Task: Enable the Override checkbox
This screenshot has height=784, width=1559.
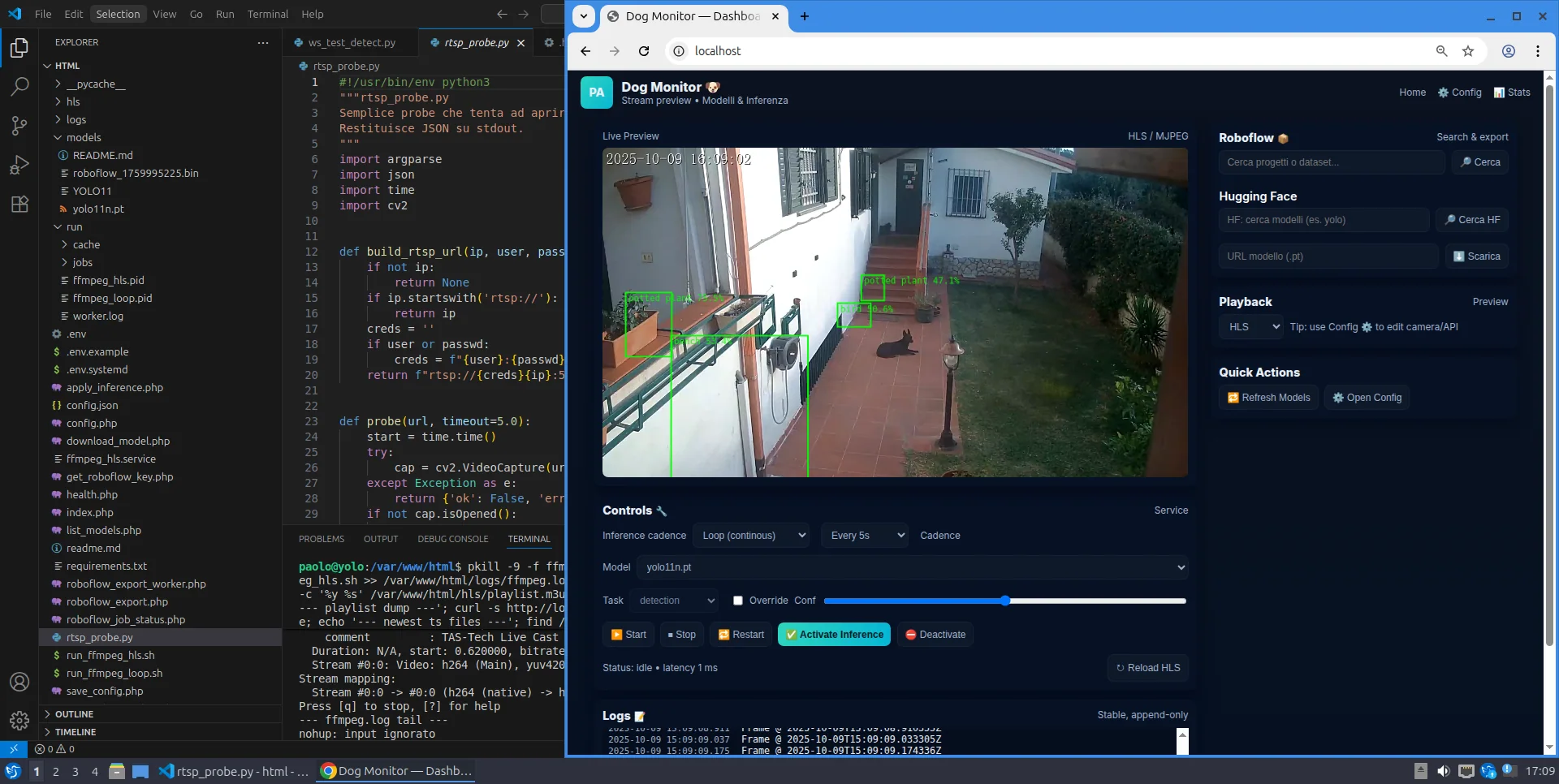Action: [x=738, y=601]
